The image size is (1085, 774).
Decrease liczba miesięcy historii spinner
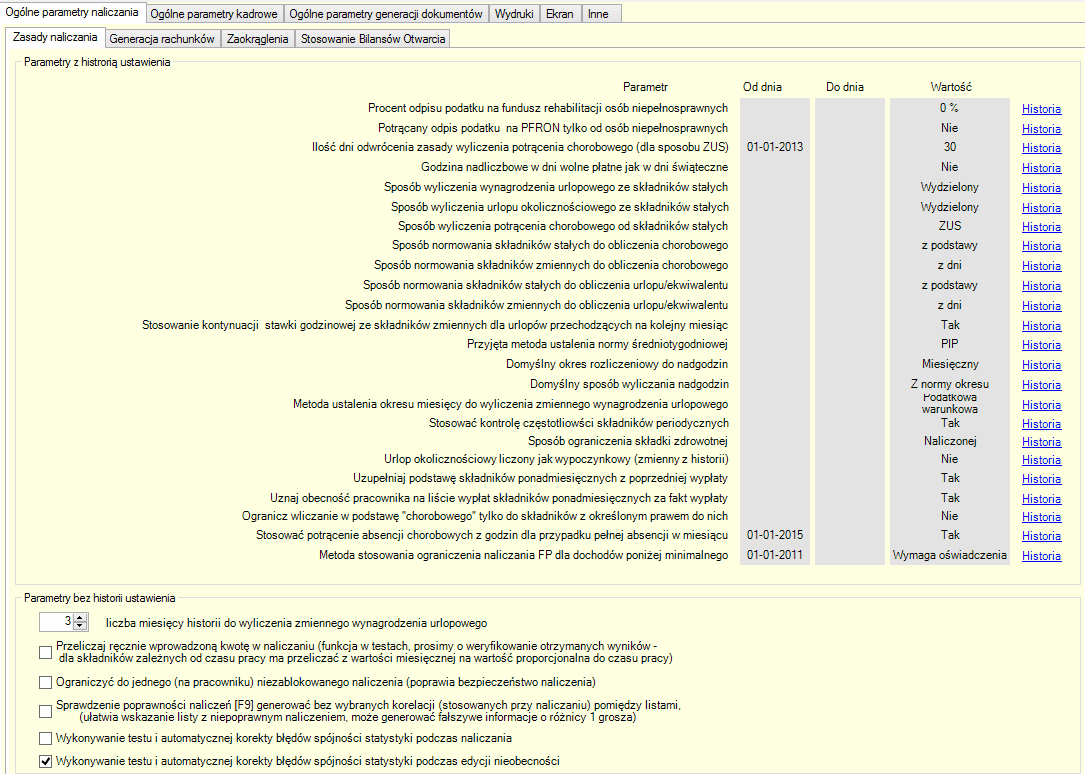[x=80, y=626]
